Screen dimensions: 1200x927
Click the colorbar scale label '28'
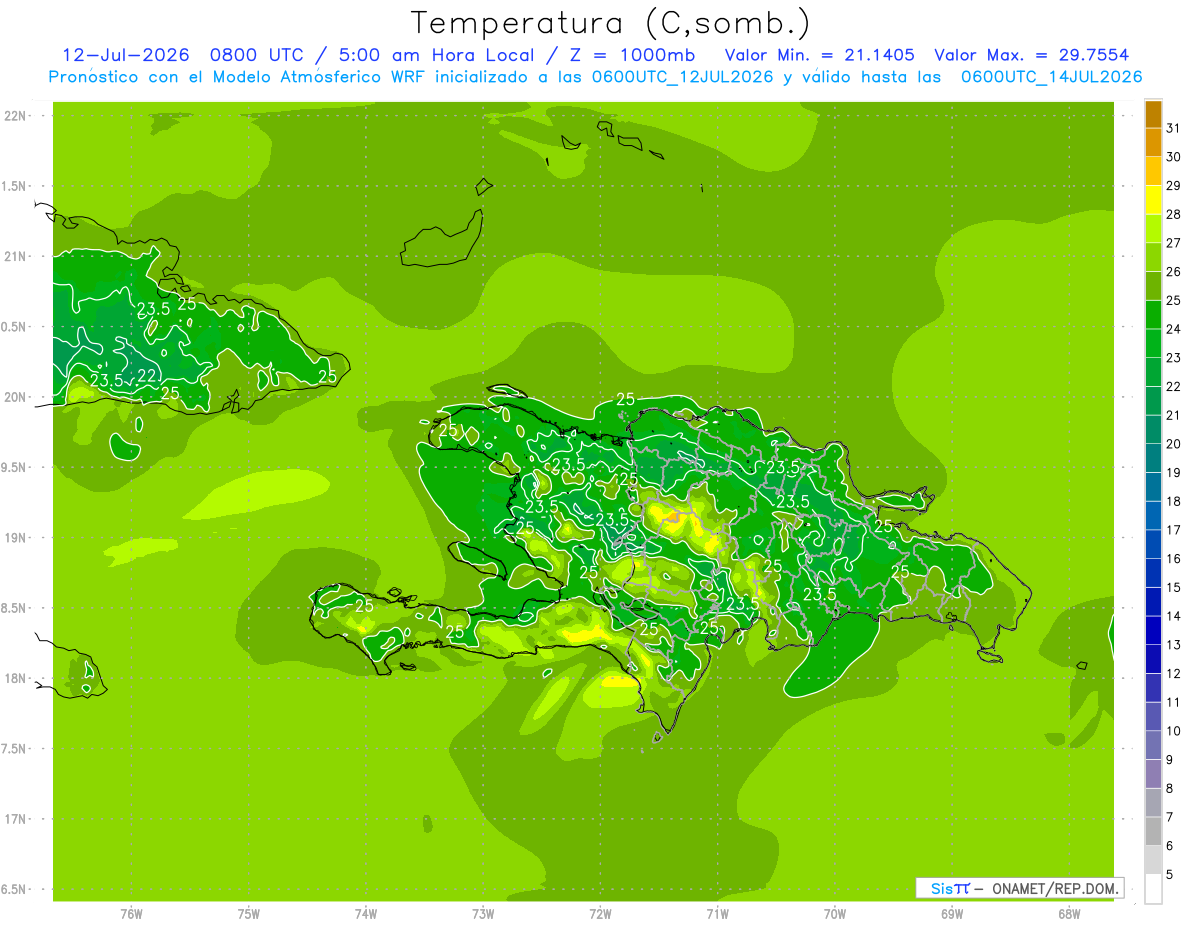[1173, 214]
